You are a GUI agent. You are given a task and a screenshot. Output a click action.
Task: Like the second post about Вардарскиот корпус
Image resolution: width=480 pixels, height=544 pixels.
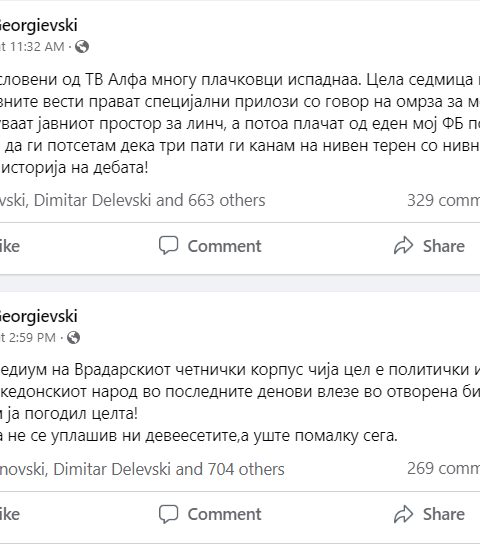pos(10,514)
